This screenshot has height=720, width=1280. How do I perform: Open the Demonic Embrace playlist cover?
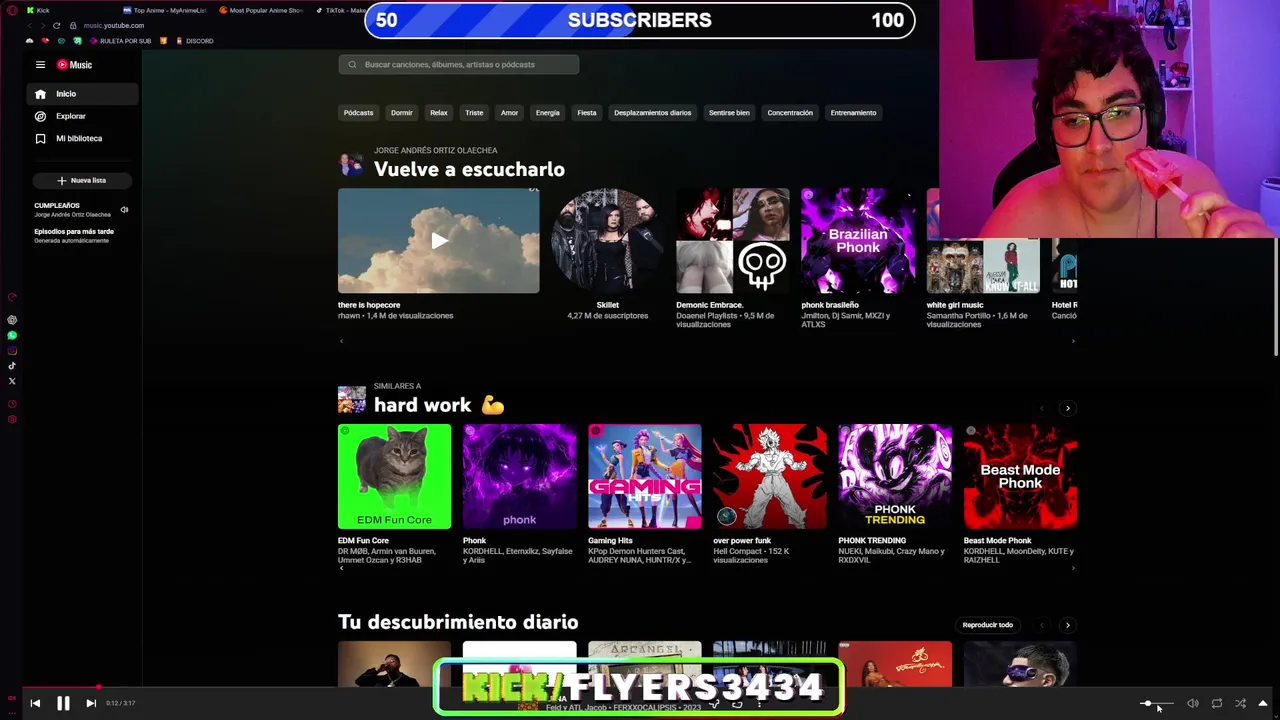pos(732,241)
